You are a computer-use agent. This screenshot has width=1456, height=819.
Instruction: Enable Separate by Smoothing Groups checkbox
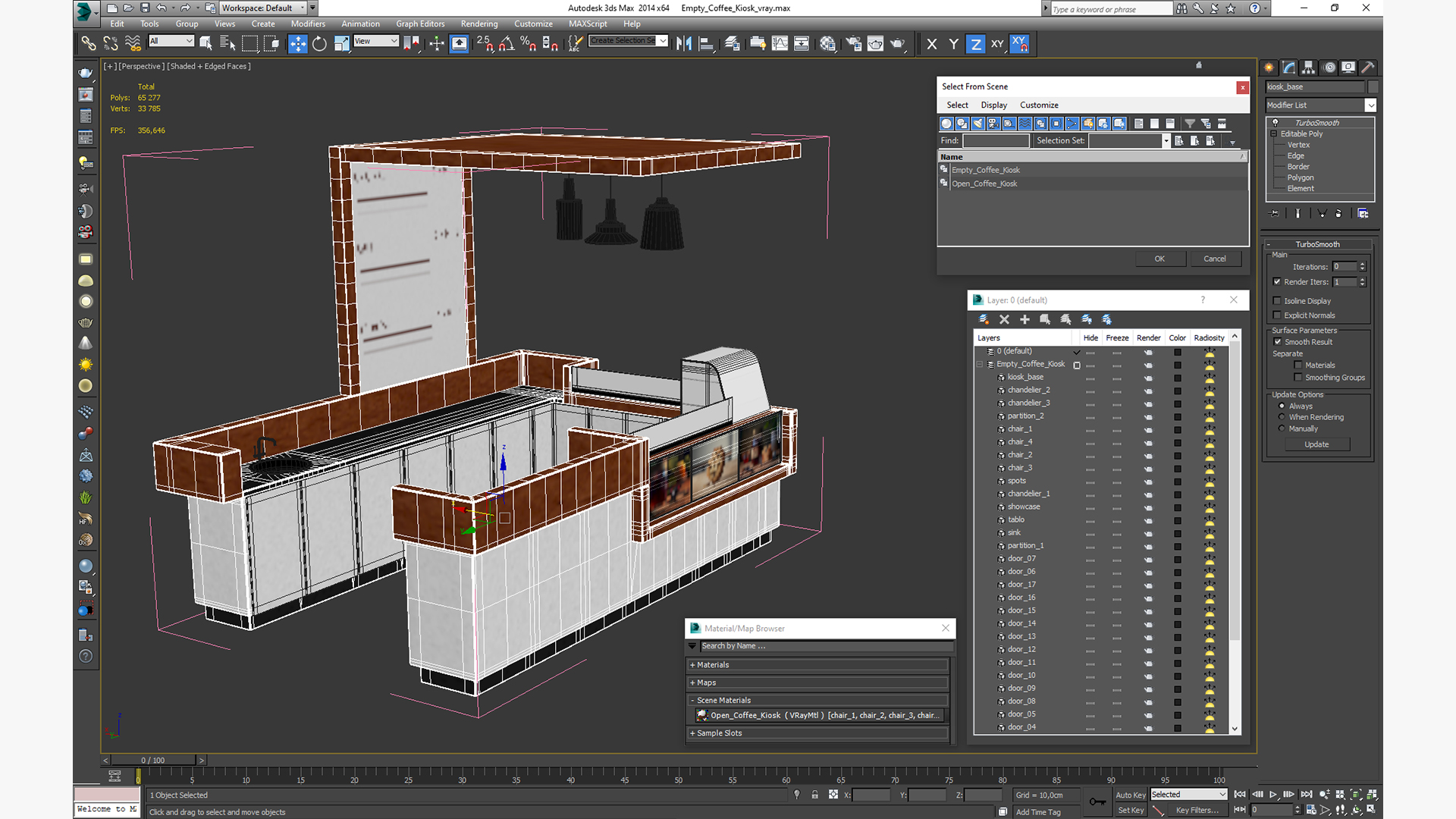(x=1298, y=378)
